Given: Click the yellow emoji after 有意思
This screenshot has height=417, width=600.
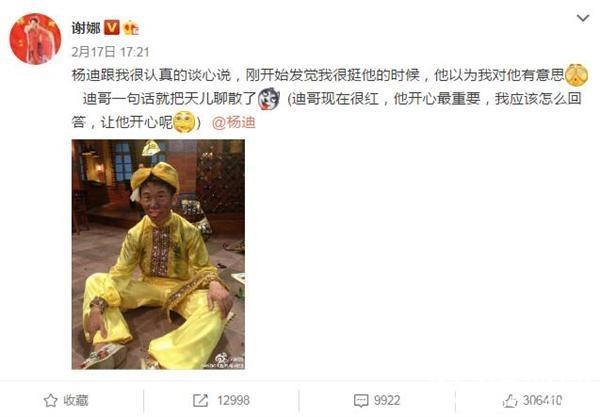Looking at the screenshot, I should (576, 75).
